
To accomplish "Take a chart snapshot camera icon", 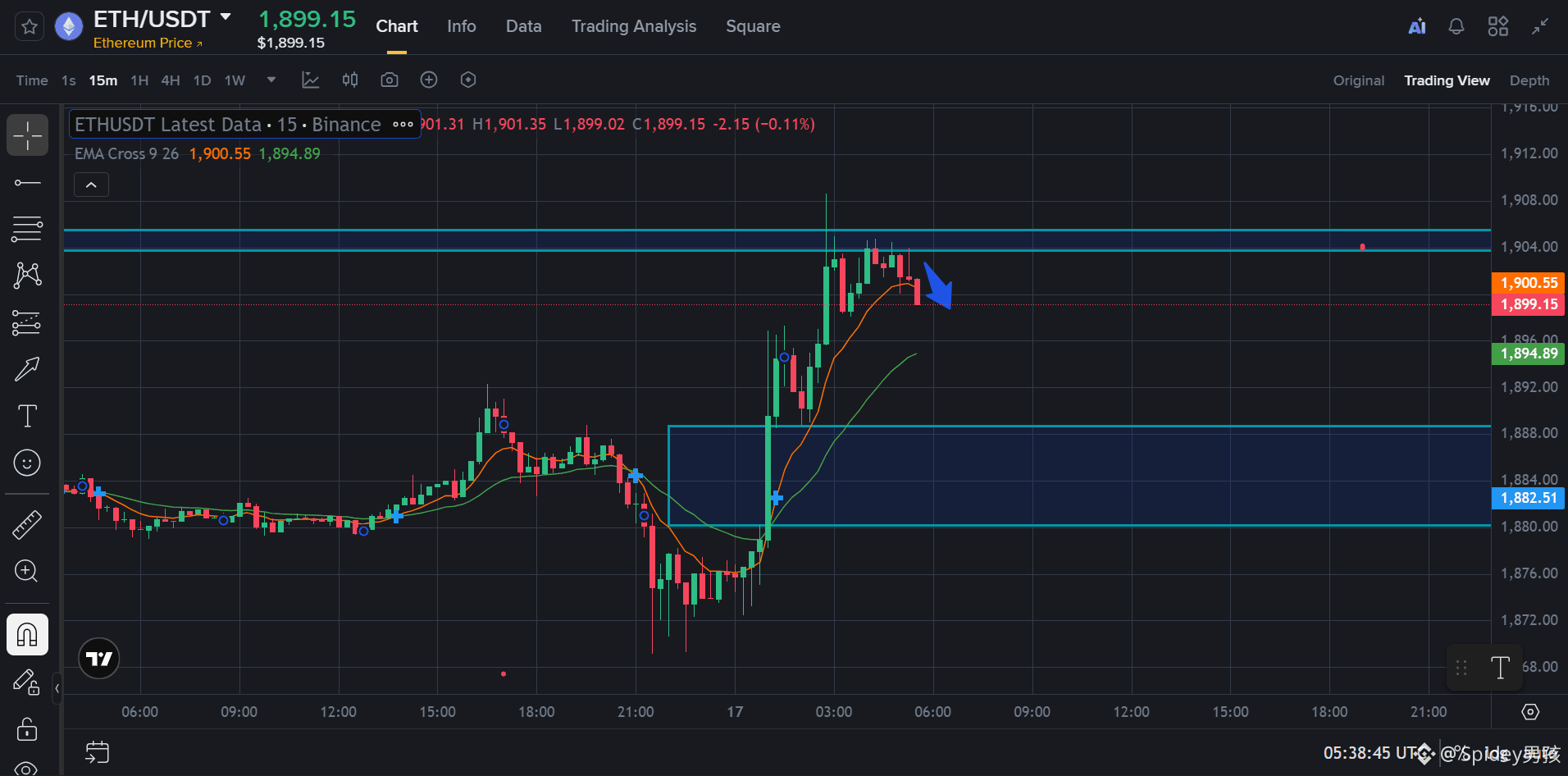I will click(390, 80).
